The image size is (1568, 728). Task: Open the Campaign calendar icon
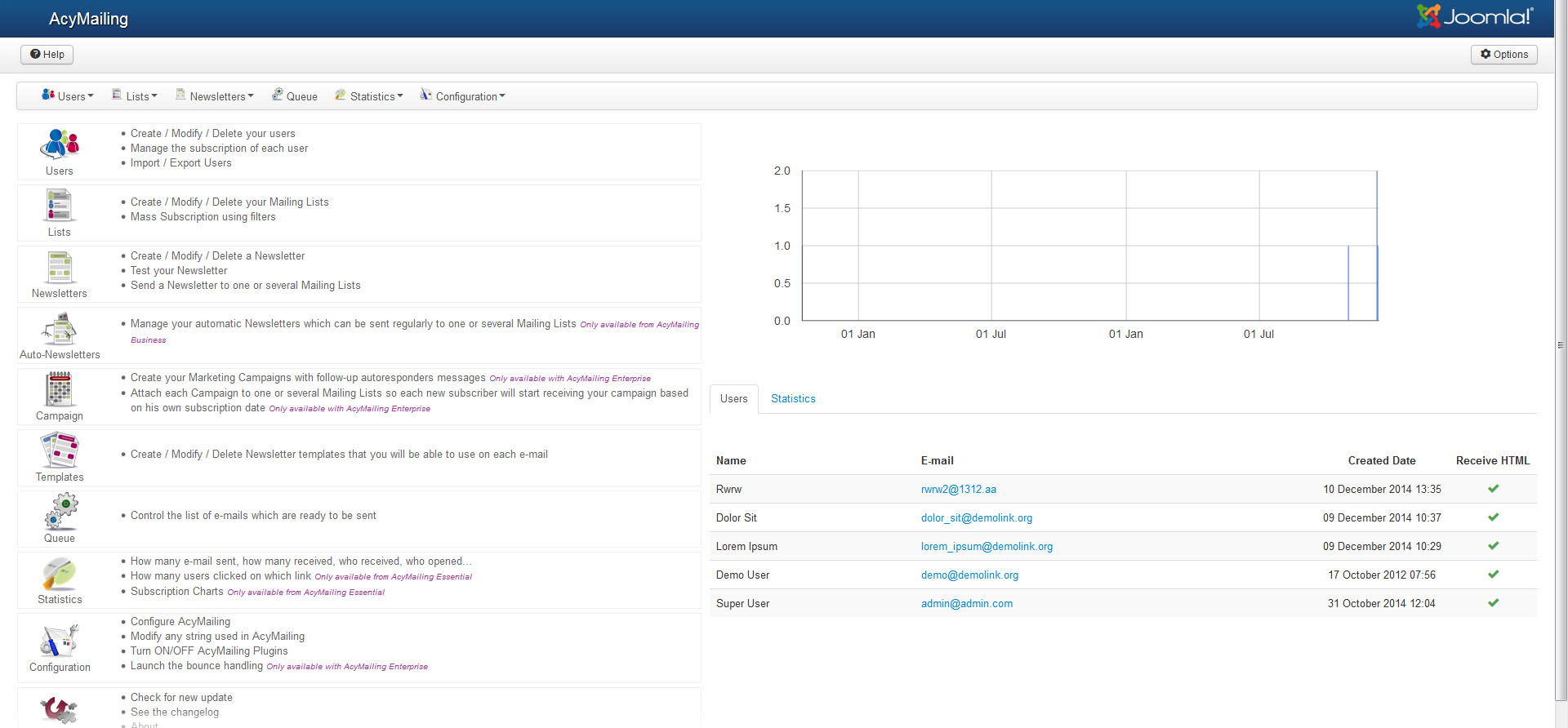(60, 388)
